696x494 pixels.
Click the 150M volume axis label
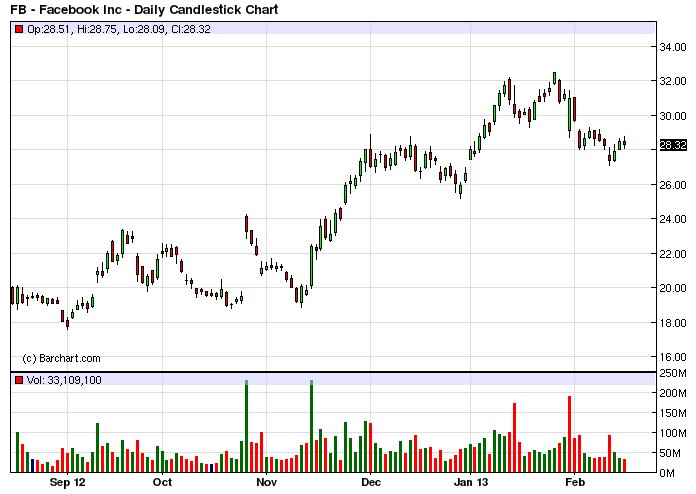coord(673,413)
